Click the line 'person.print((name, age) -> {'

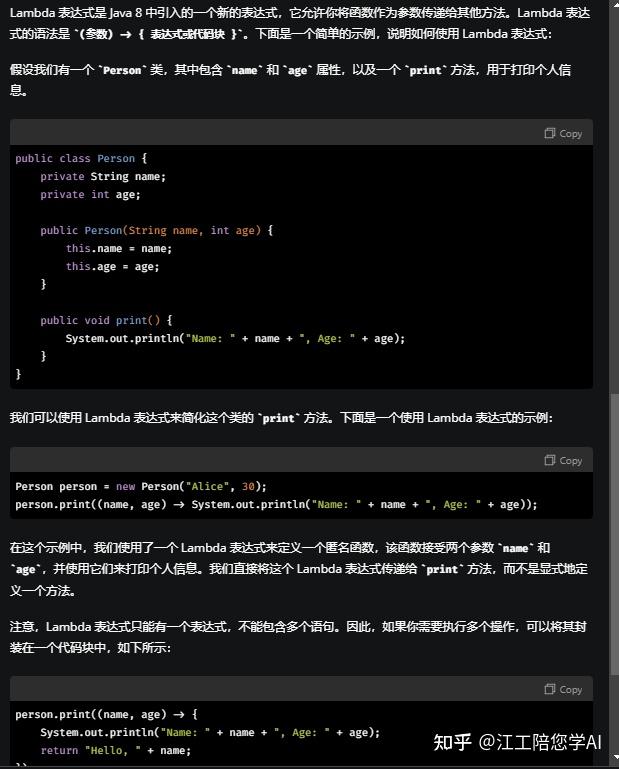click(x=106, y=715)
